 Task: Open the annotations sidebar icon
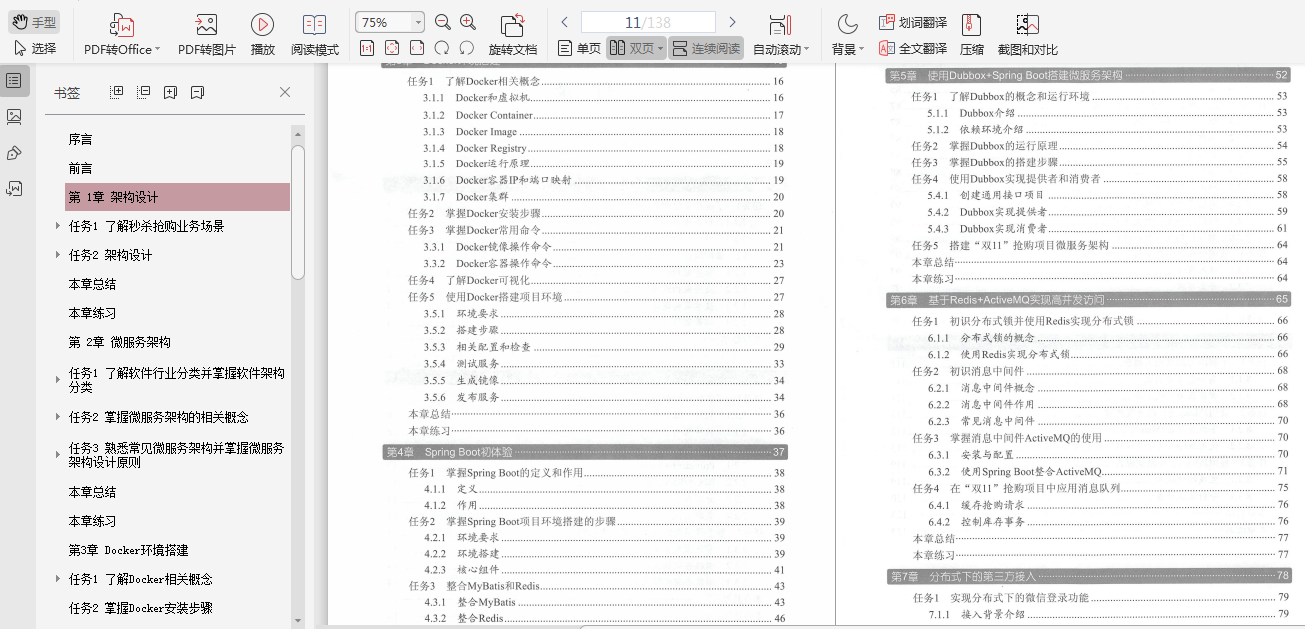tap(14, 153)
